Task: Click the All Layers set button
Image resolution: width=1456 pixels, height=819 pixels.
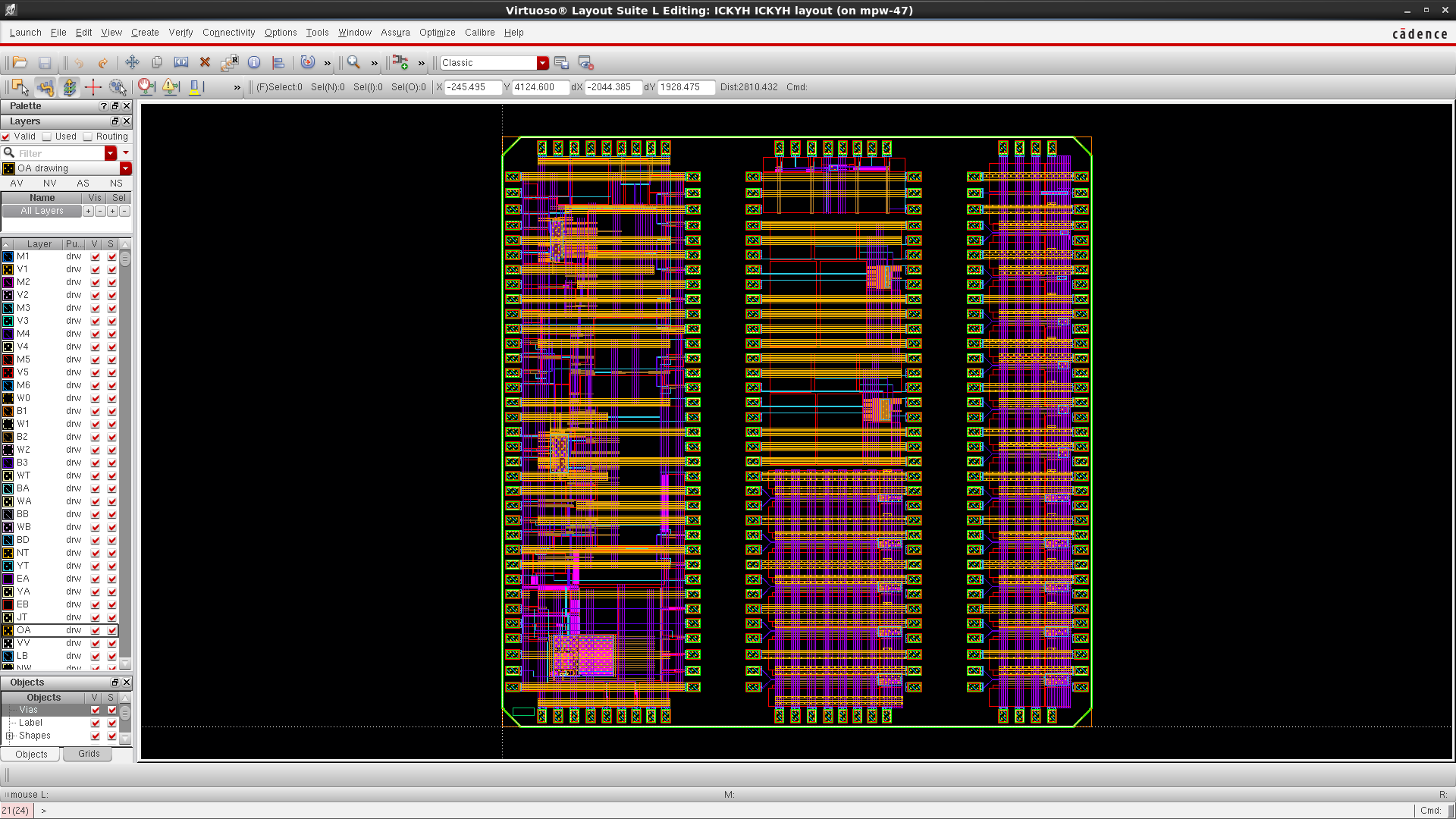Action: pyautogui.click(x=42, y=211)
